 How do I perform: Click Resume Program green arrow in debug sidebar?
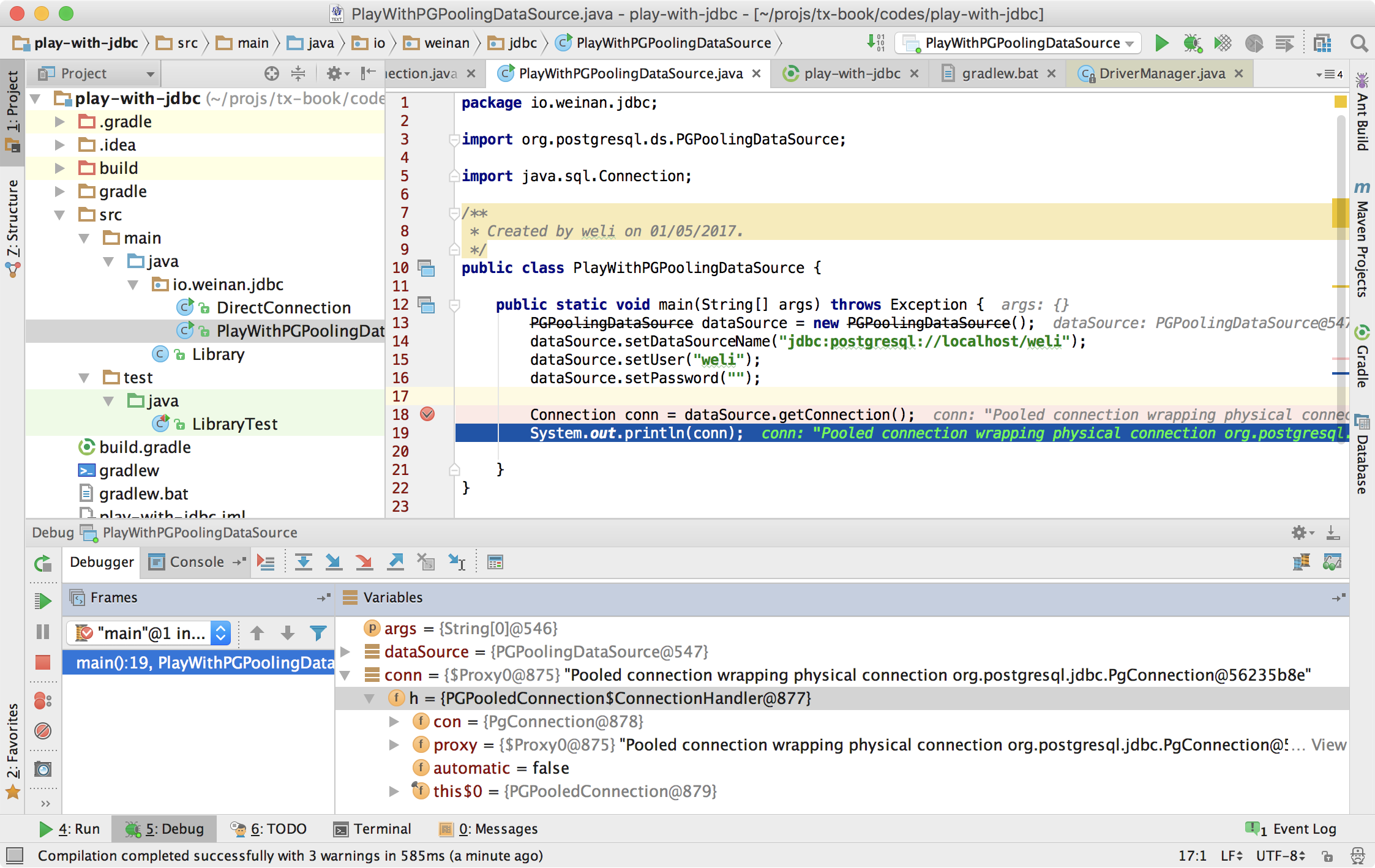43,601
